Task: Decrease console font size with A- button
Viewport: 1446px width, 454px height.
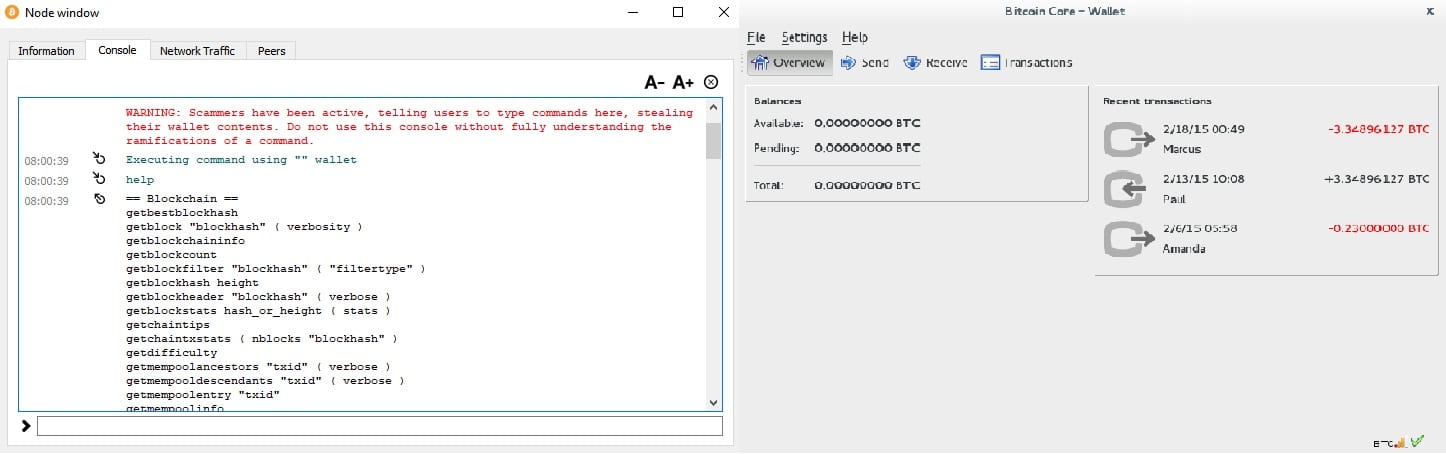Action: pos(654,82)
